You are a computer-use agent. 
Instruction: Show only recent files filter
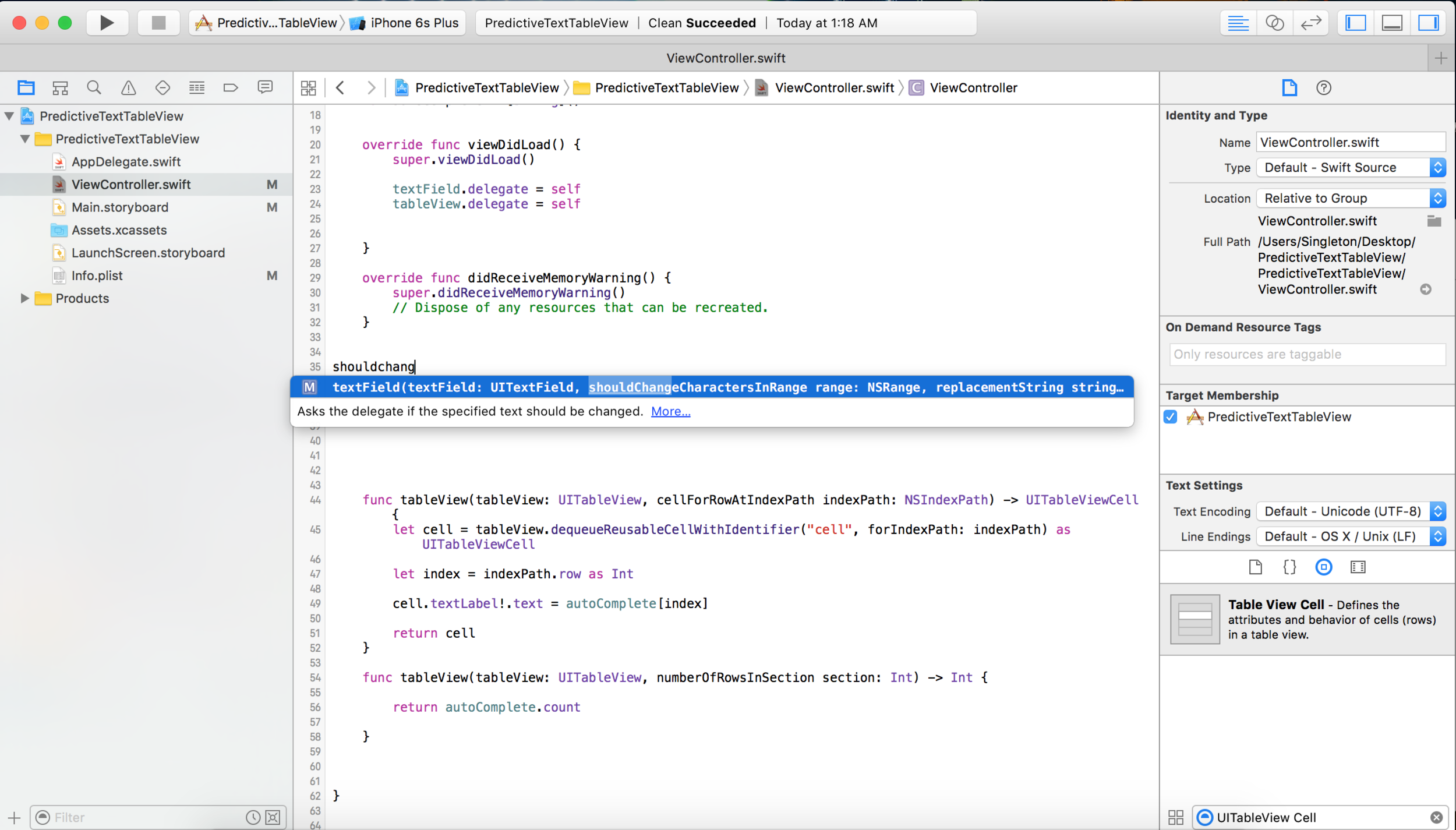coord(253,817)
